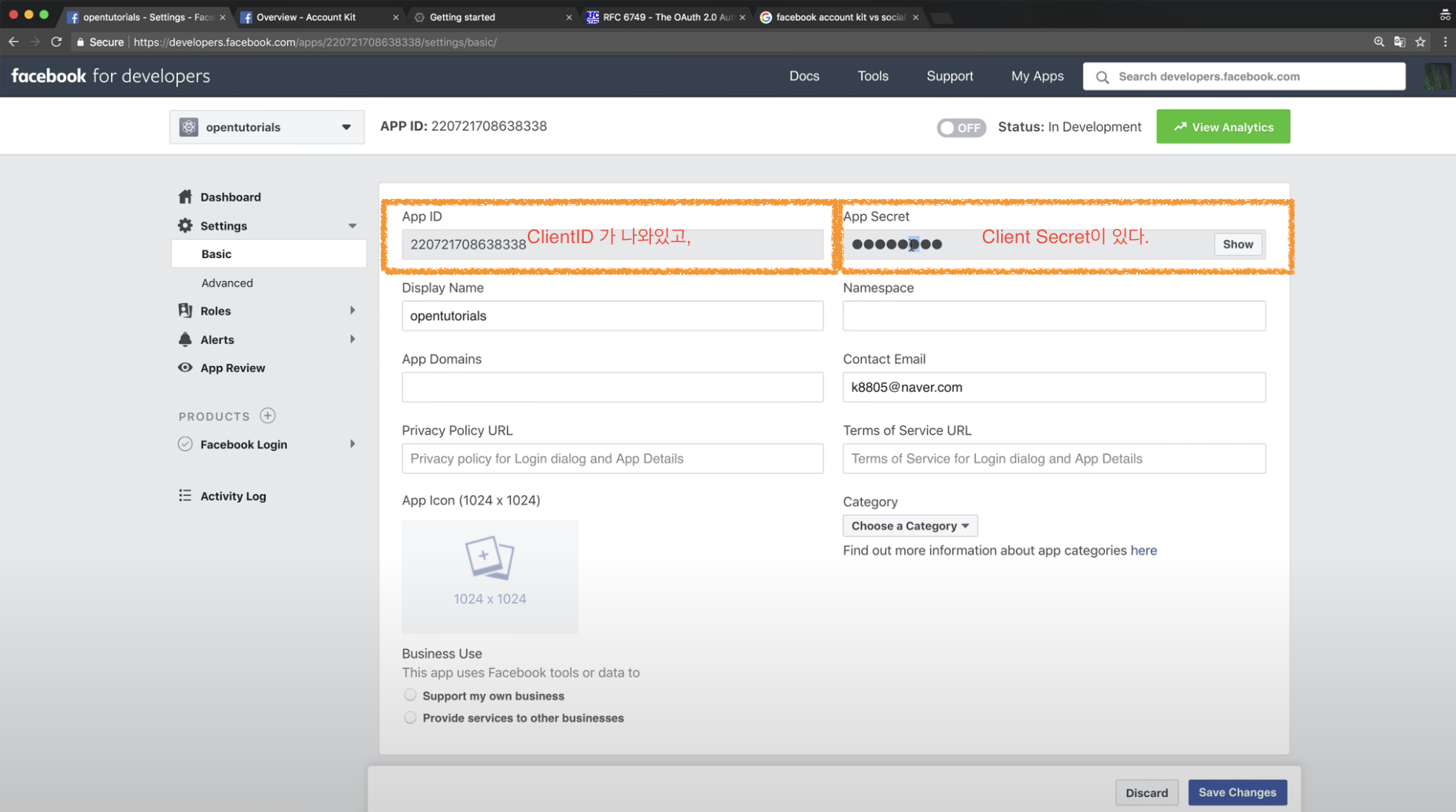The image size is (1456, 812).
Task: Go back with browser back arrow
Action: pyautogui.click(x=13, y=42)
